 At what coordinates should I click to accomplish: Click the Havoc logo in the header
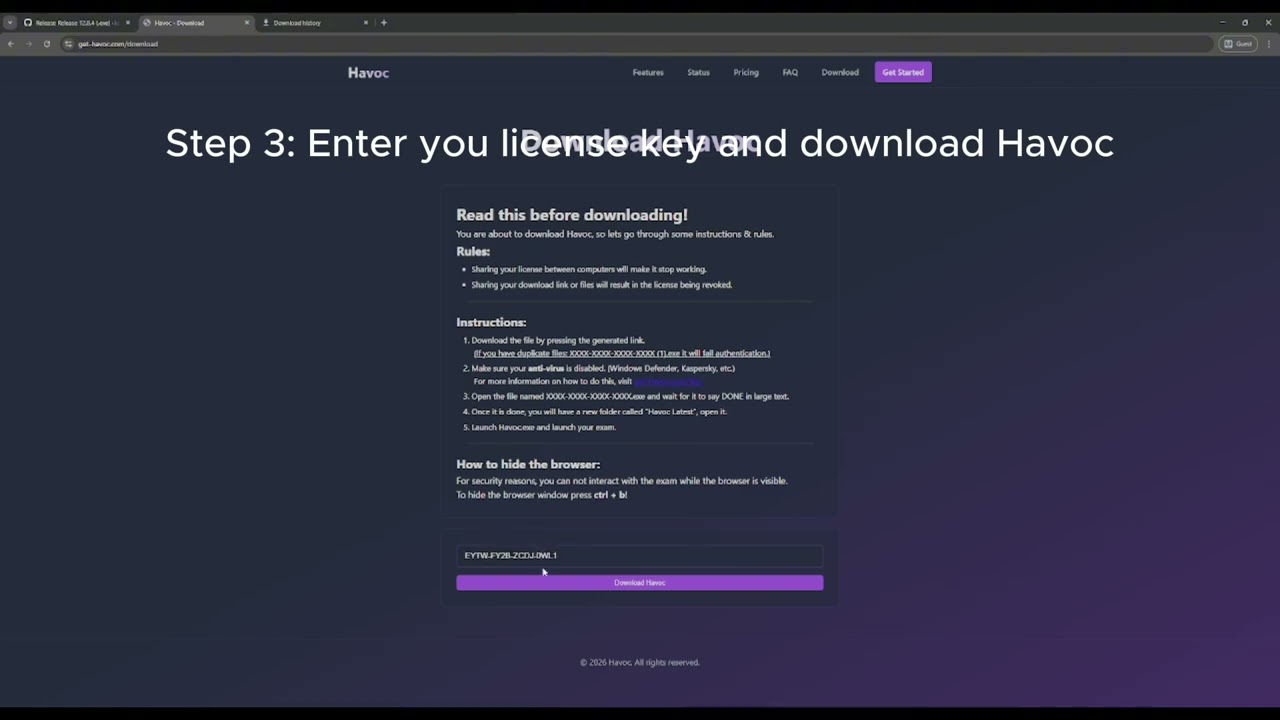click(368, 72)
